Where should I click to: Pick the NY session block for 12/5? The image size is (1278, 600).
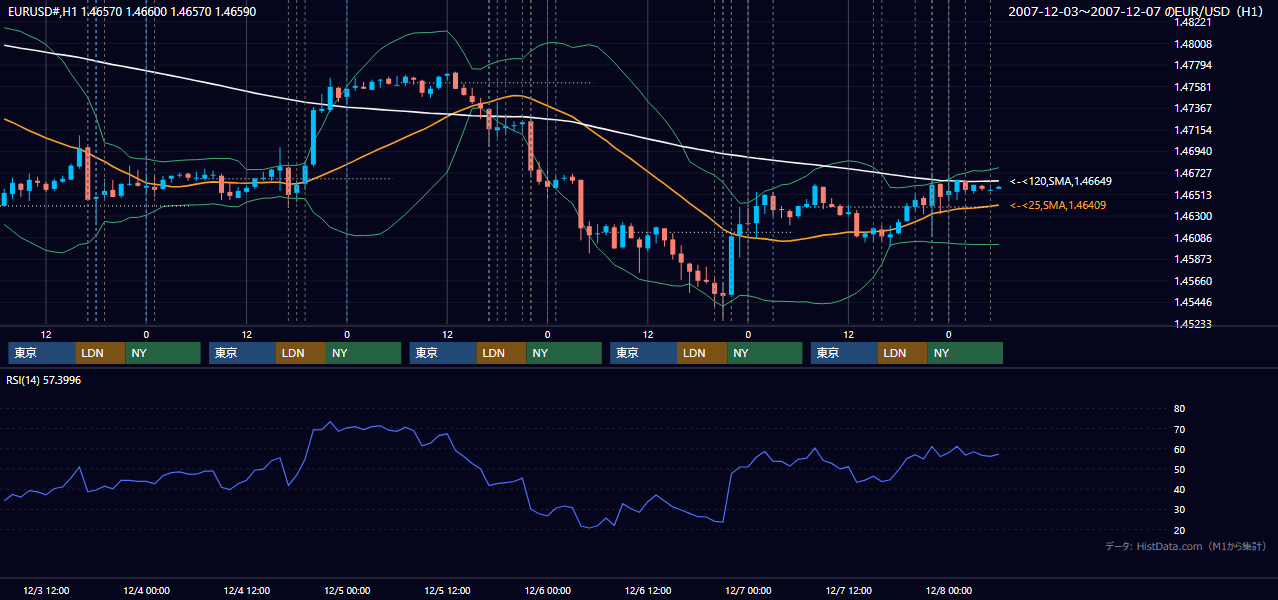click(564, 353)
